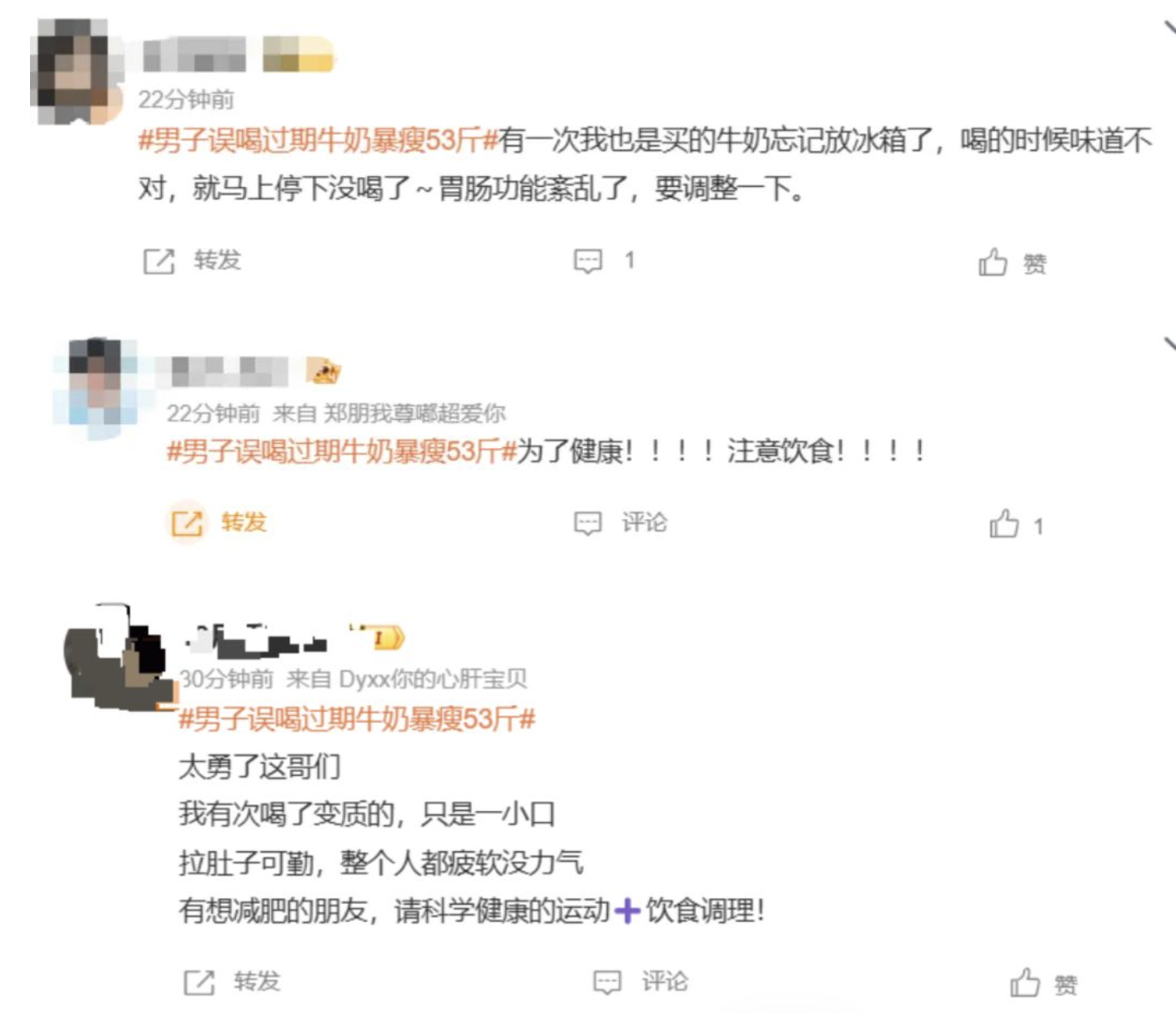The width and height of the screenshot is (1176, 1013).
Task: Open hashtag topic in third post
Action: click(357, 718)
